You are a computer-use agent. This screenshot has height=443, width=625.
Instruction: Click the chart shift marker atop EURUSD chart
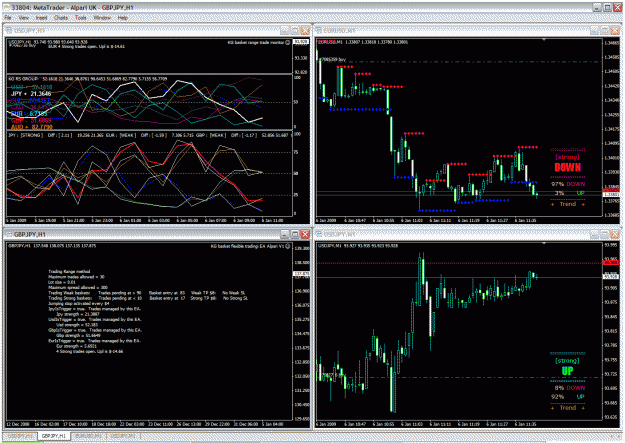[x=544, y=40]
